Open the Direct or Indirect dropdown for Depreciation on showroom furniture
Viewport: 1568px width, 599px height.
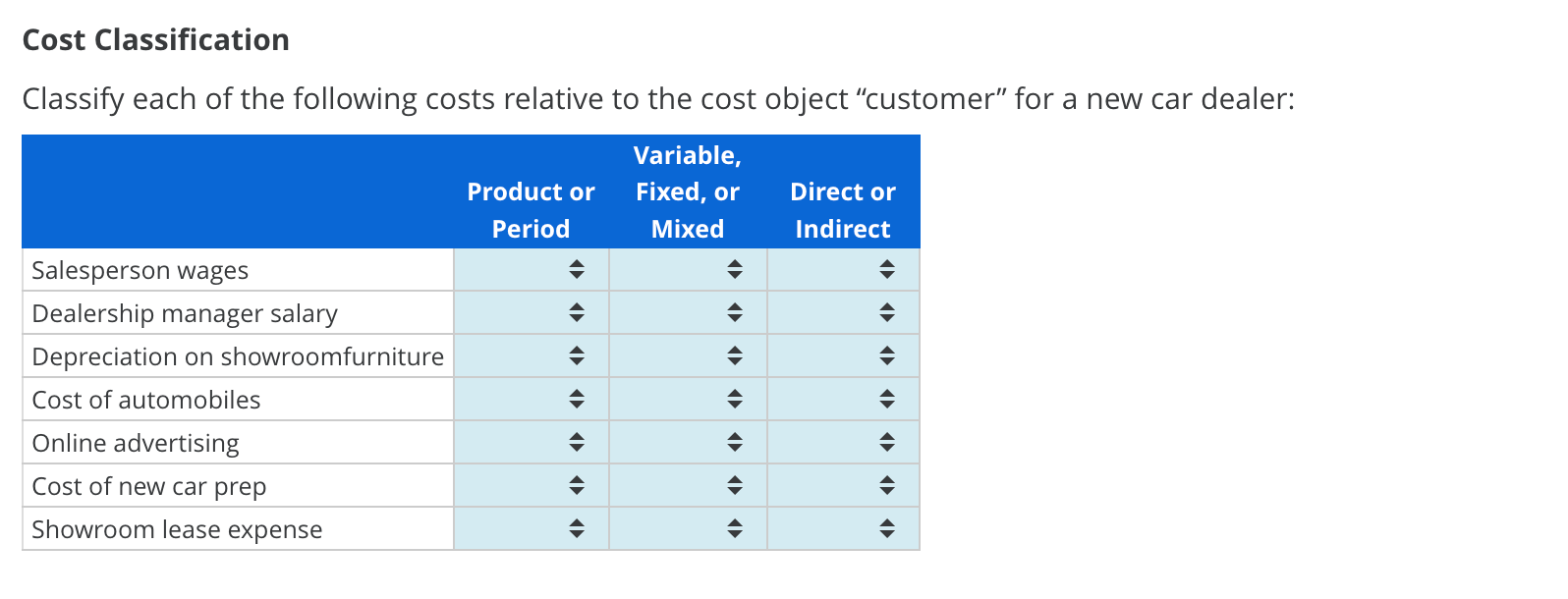point(887,355)
